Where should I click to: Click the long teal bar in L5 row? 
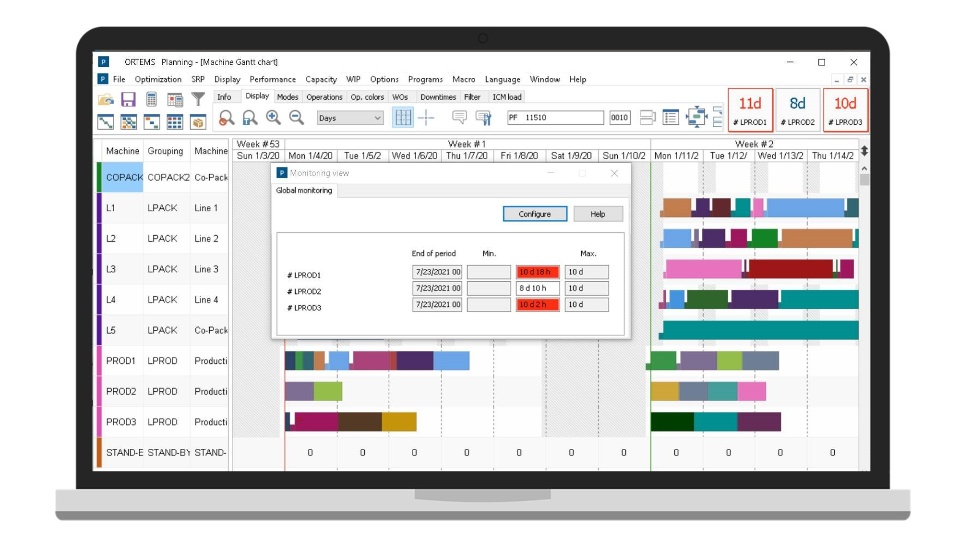(x=760, y=330)
